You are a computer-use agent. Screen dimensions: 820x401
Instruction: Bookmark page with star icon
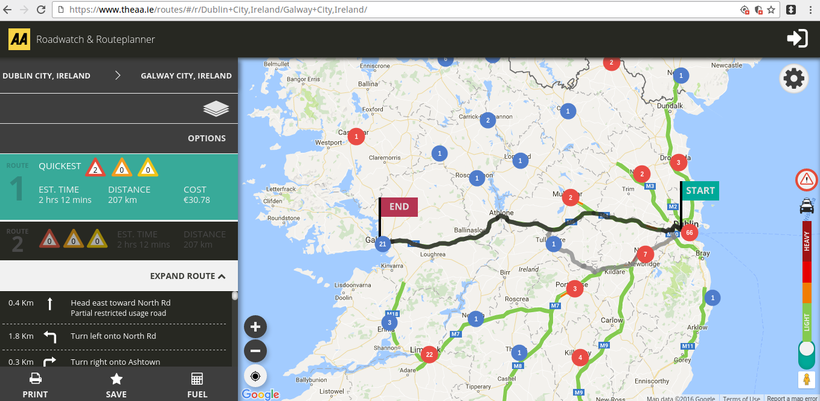point(771,10)
